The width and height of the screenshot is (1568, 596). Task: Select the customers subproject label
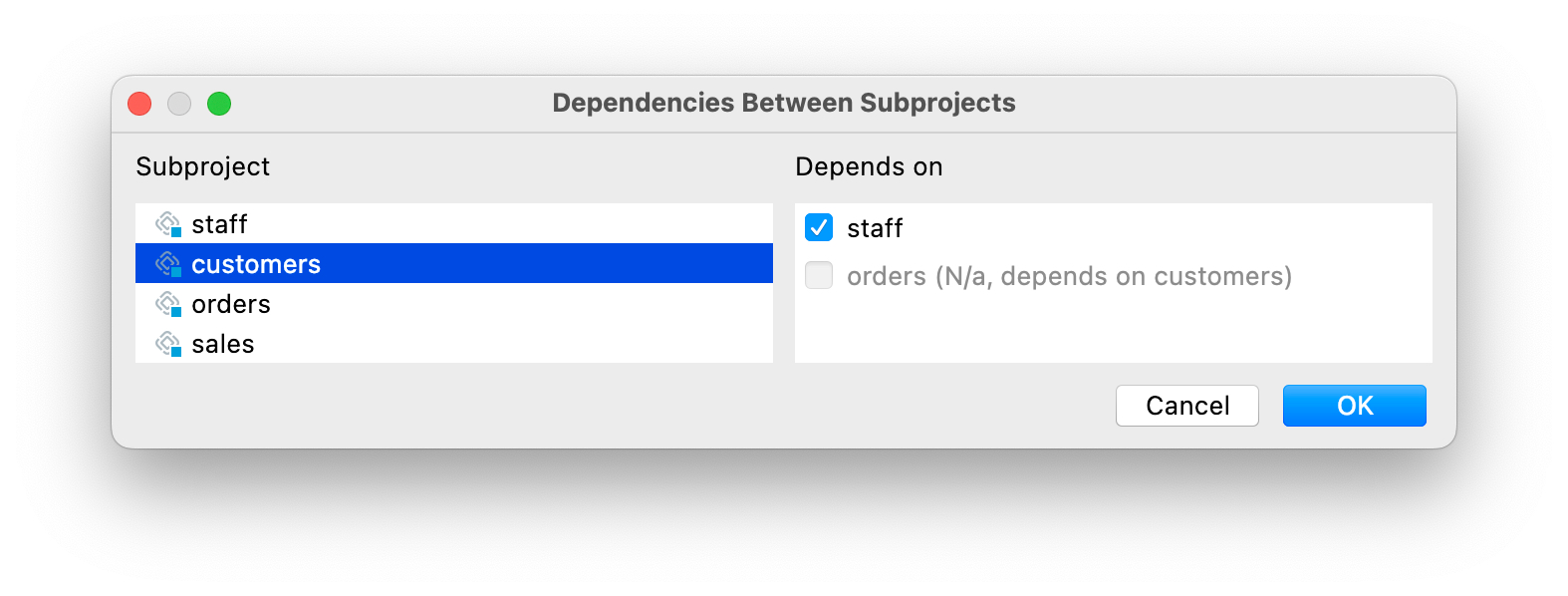tap(256, 264)
